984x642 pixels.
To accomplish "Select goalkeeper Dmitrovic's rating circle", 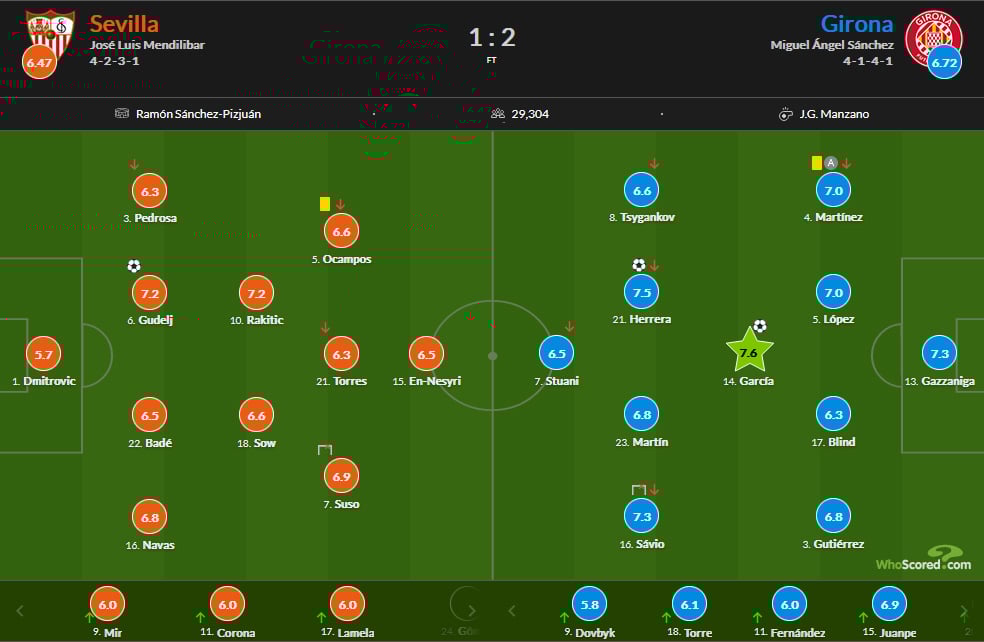I will pyautogui.click(x=43, y=353).
